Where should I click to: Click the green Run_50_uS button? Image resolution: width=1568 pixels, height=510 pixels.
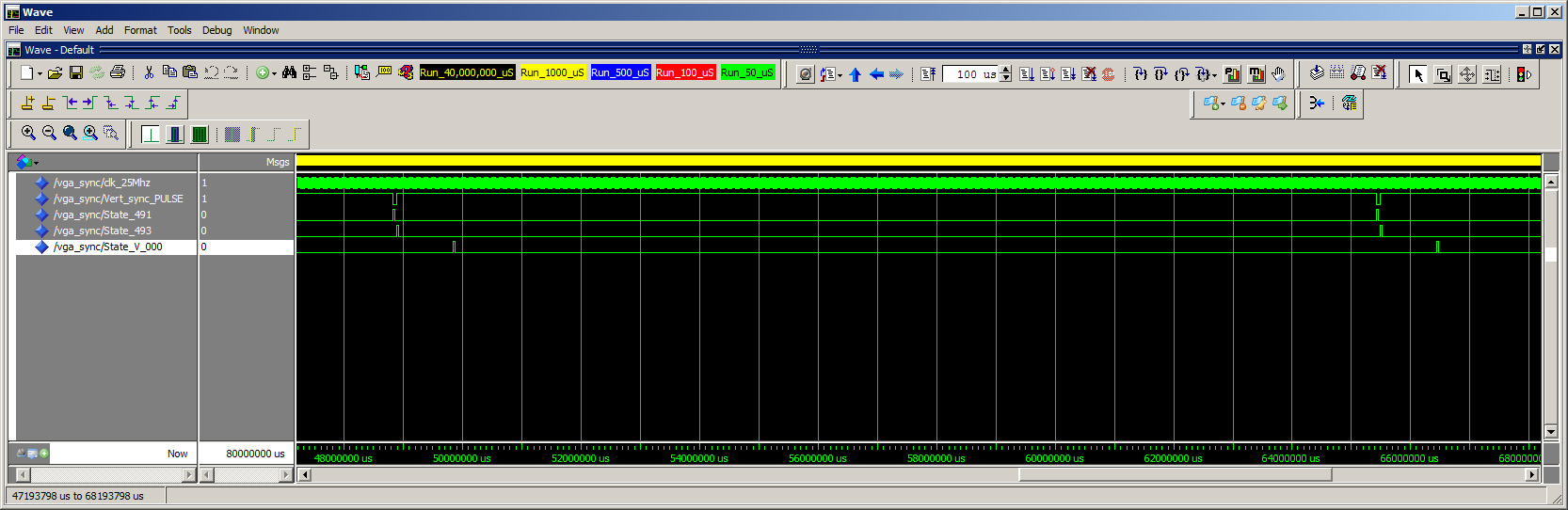pyautogui.click(x=747, y=72)
